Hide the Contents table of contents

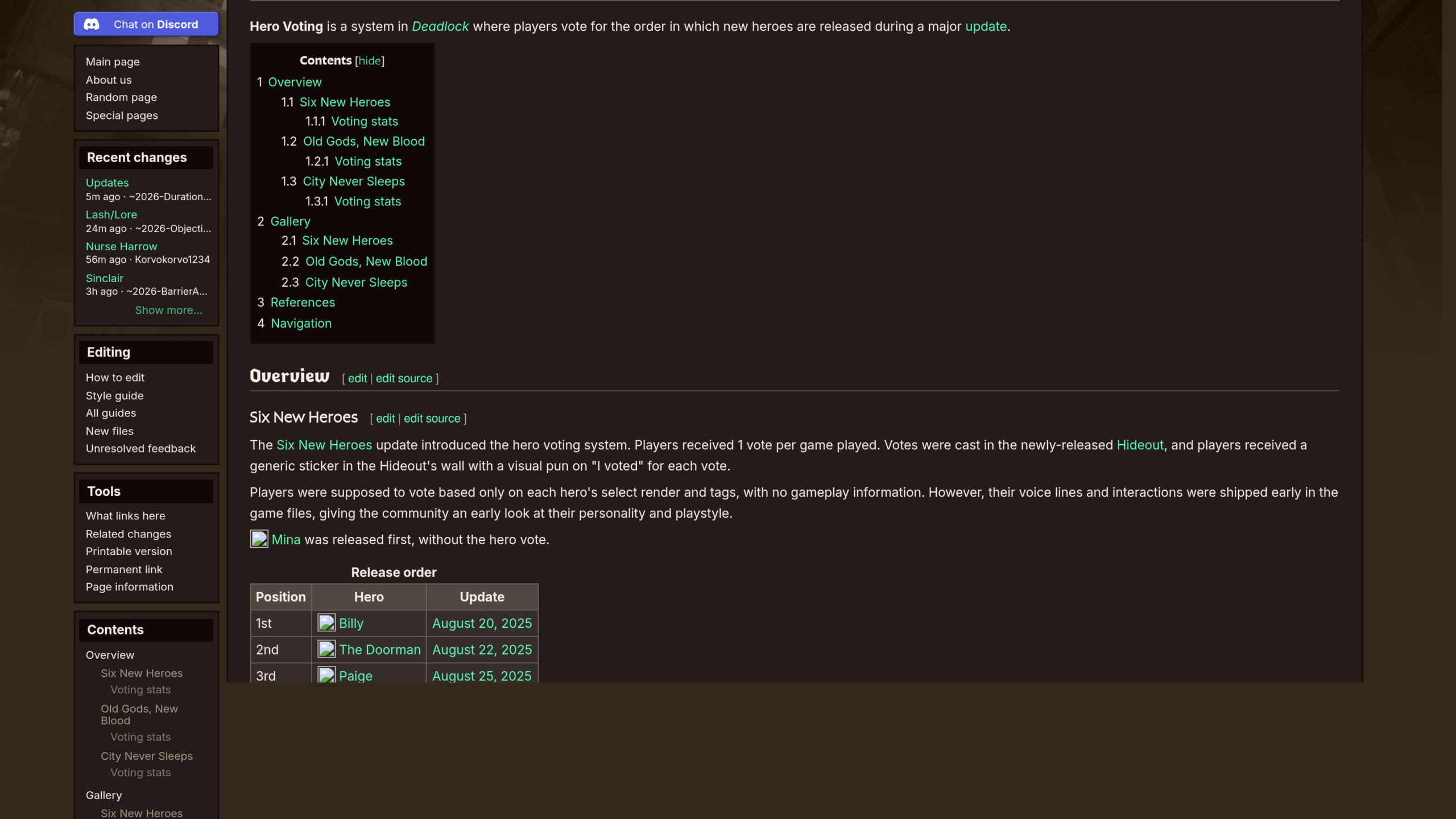tap(370, 60)
